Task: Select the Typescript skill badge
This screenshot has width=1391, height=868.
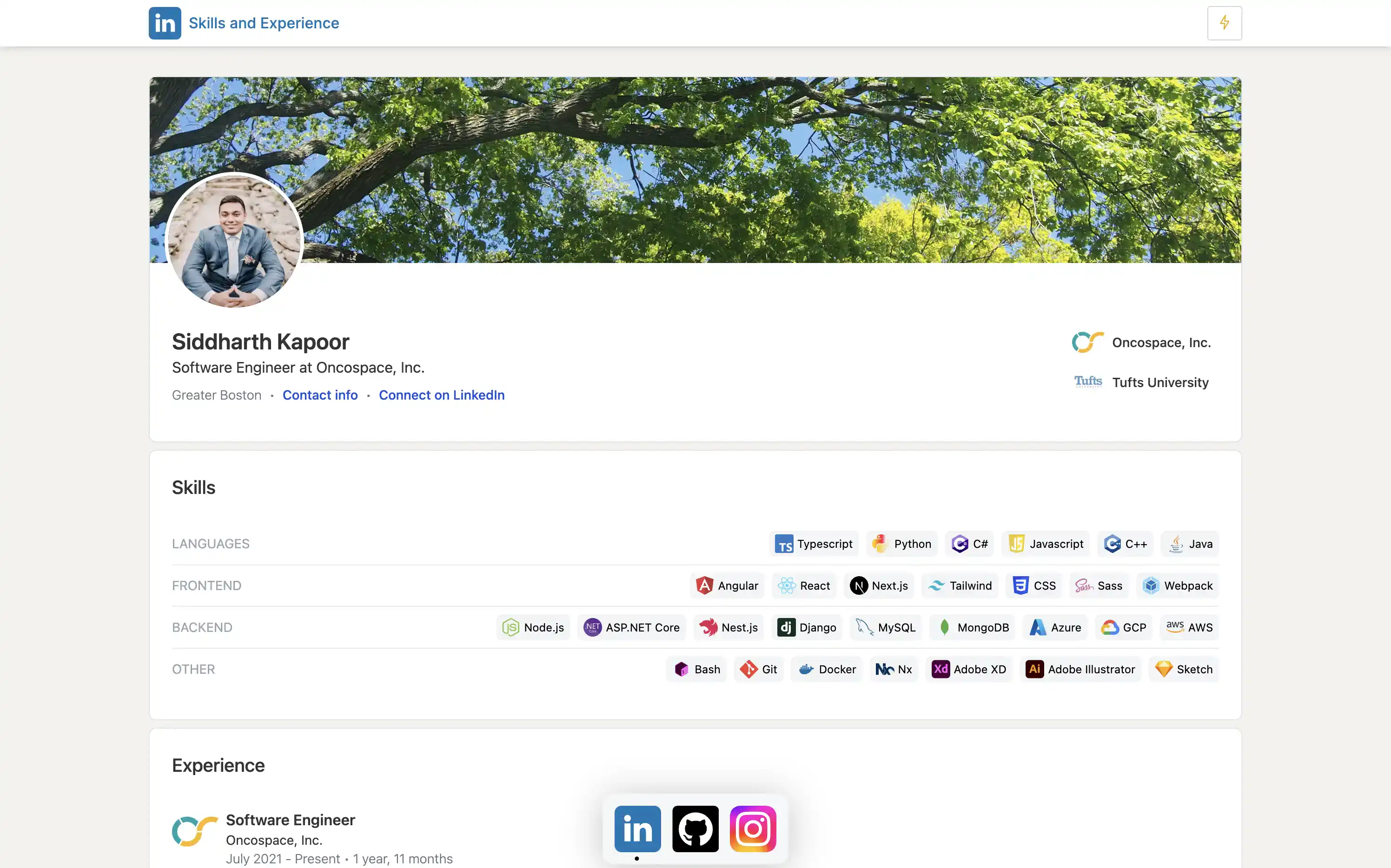Action: 813,544
